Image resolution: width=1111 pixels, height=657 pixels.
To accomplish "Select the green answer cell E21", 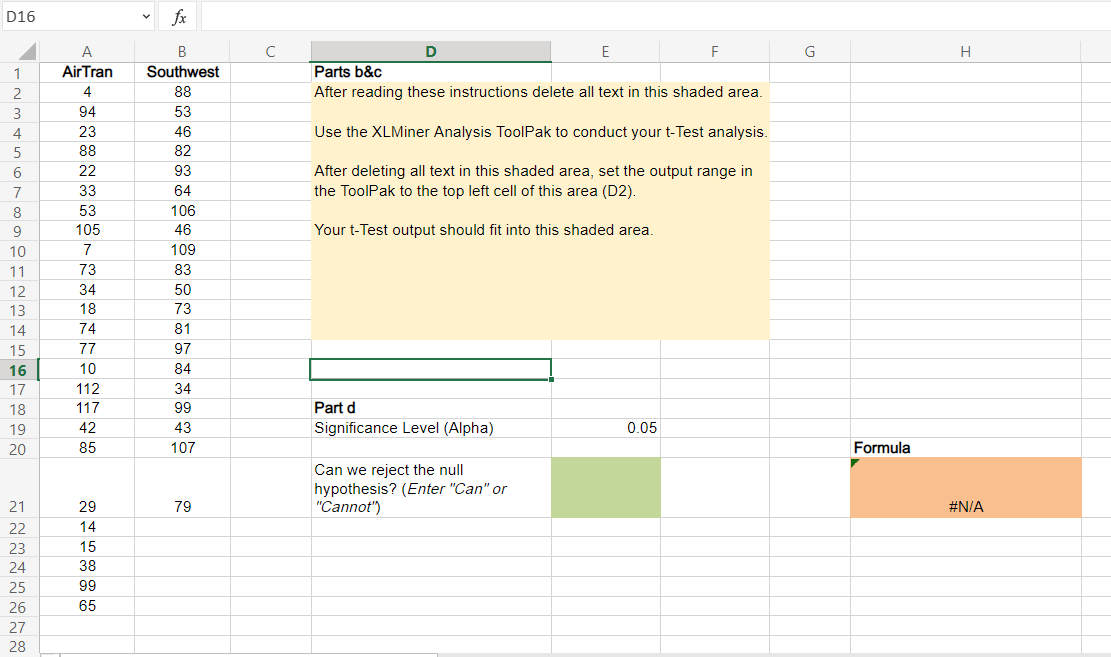I will tap(606, 488).
